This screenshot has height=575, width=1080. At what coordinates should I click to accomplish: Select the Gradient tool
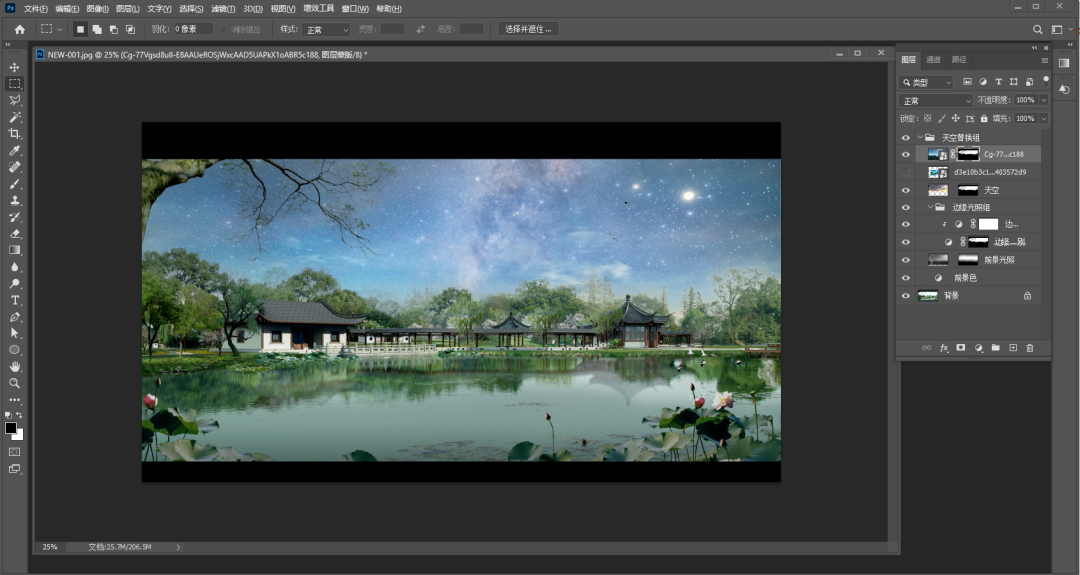(x=14, y=250)
